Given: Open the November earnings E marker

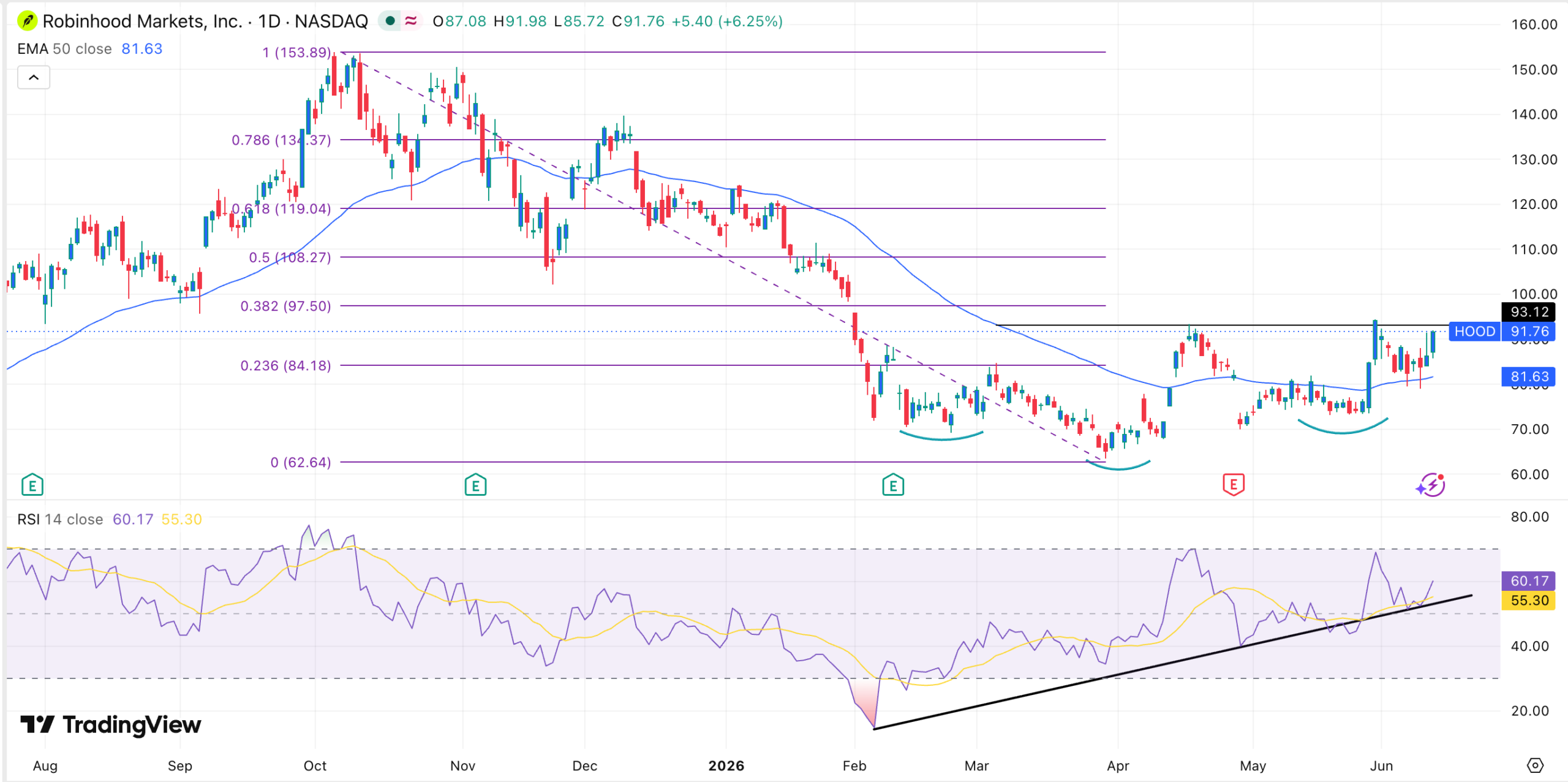Looking at the screenshot, I should pos(475,485).
